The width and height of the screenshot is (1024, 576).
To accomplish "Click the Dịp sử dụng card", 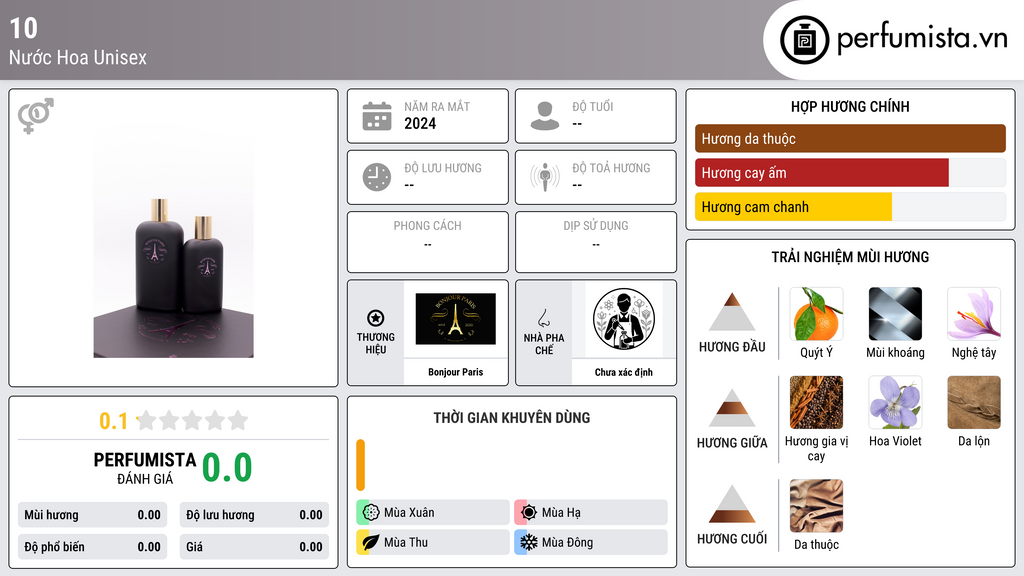I will click(x=596, y=242).
